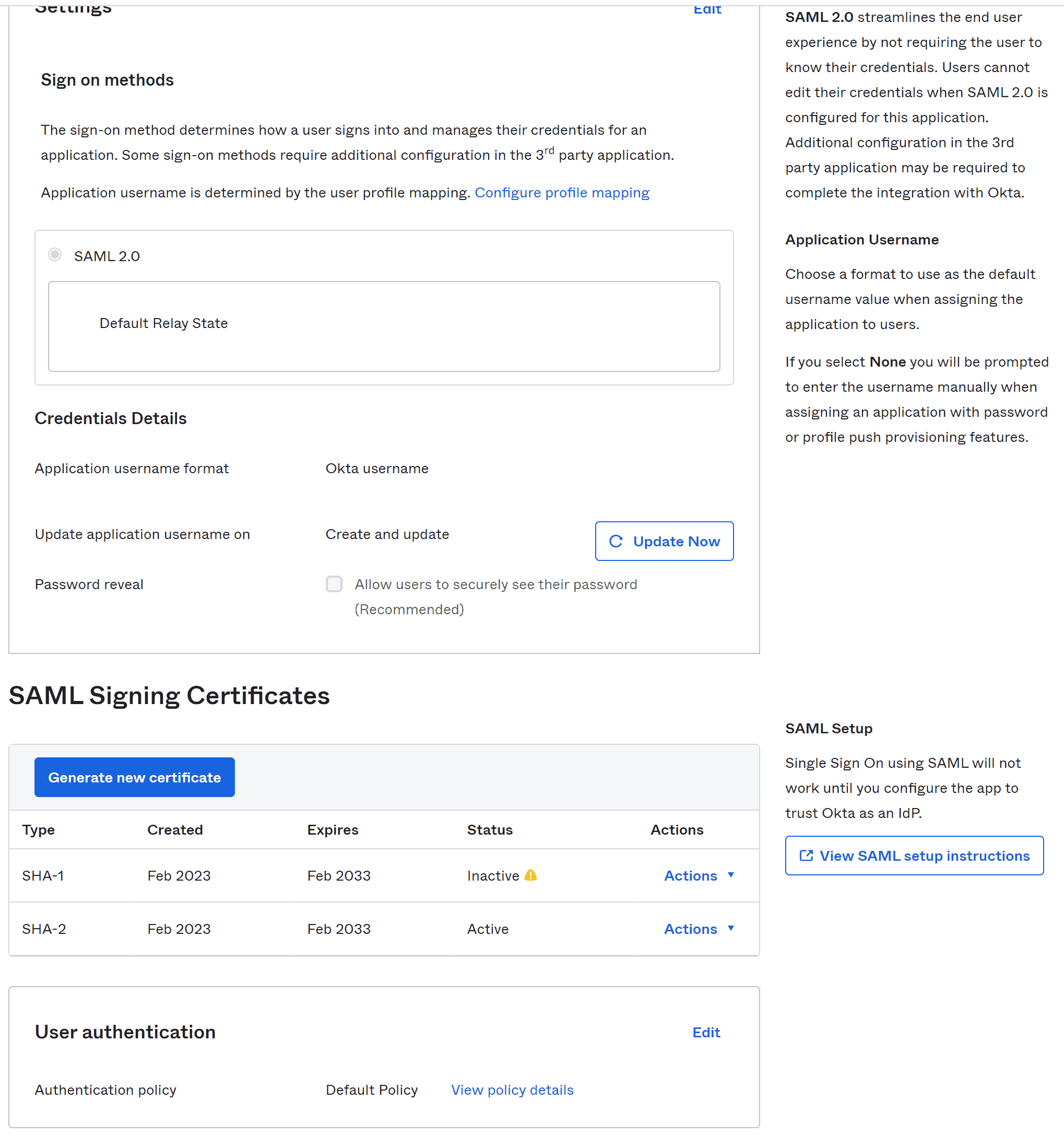Click the Update Now button
The height and width of the screenshot is (1147, 1064).
click(664, 541)
